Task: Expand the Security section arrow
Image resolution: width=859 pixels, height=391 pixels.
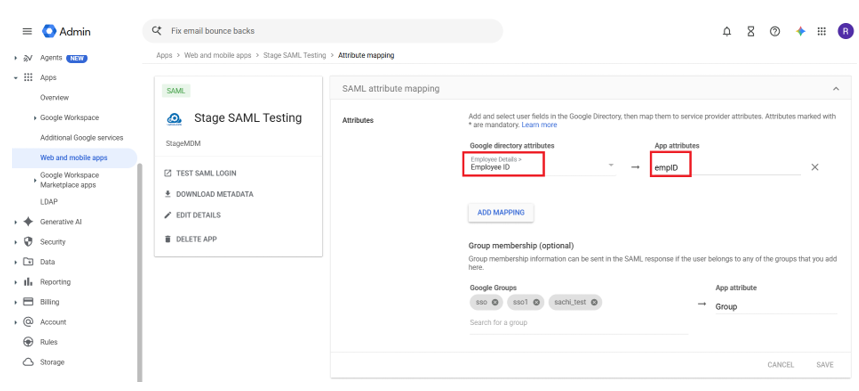Action: [x=15, y=242]
